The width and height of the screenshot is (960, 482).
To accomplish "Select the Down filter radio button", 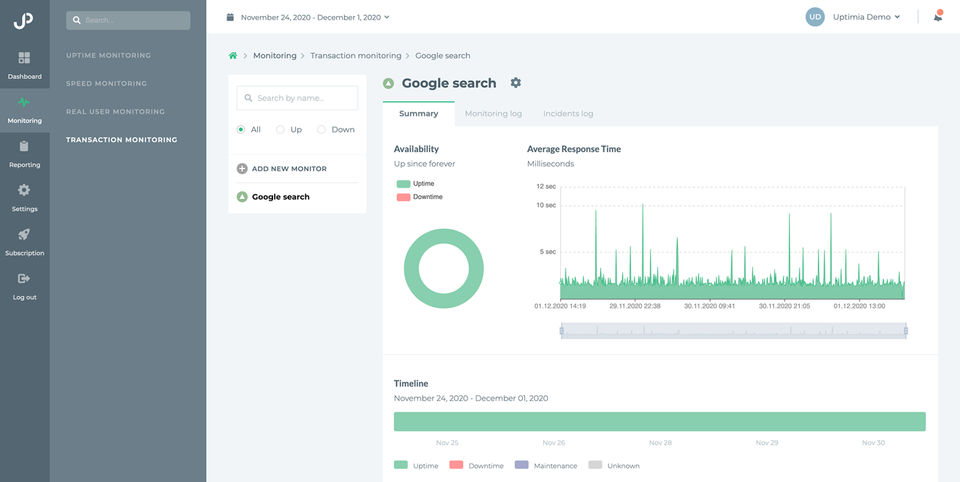I will (x=321, y=130).
